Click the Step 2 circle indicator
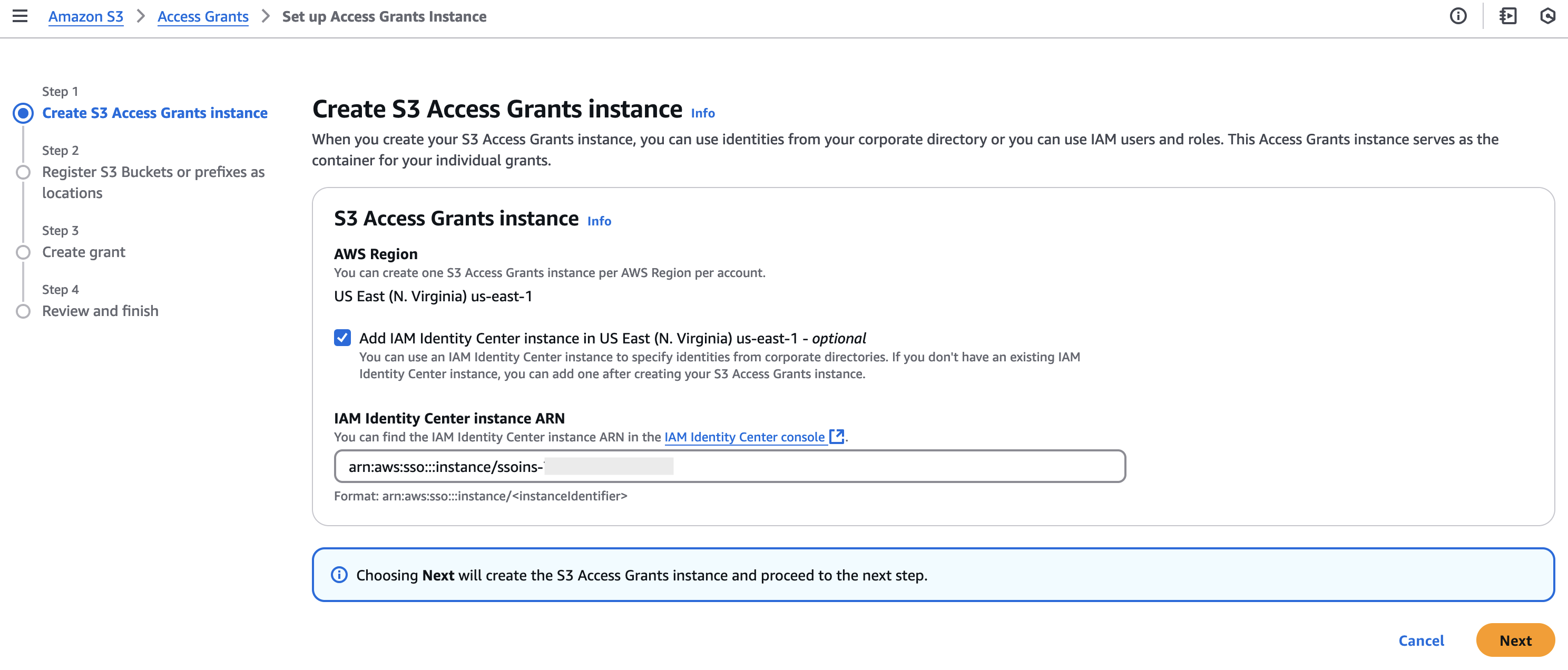The height and width of the screenshot is (670, 1568). [23, 172]
